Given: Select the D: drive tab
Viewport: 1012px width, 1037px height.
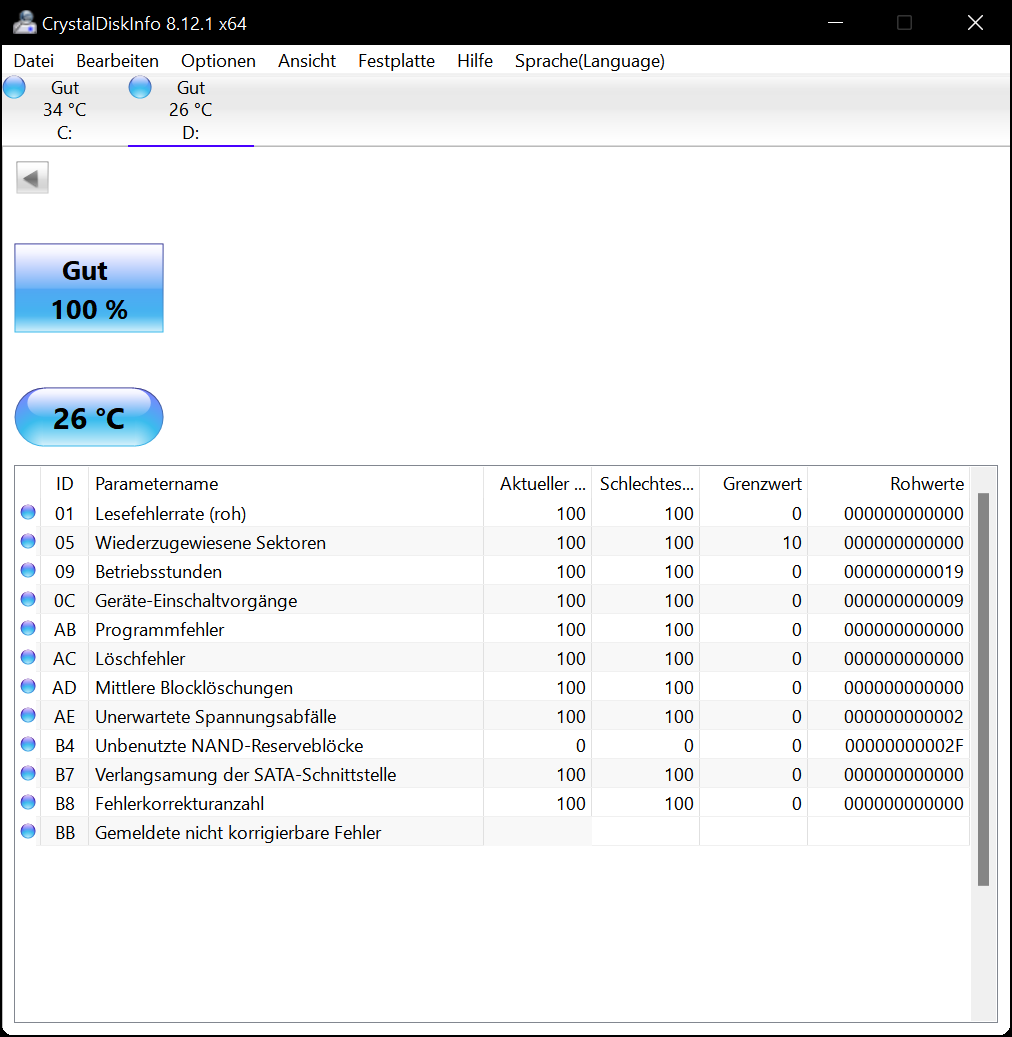Looking at the screenshot, I should (190, 110).
